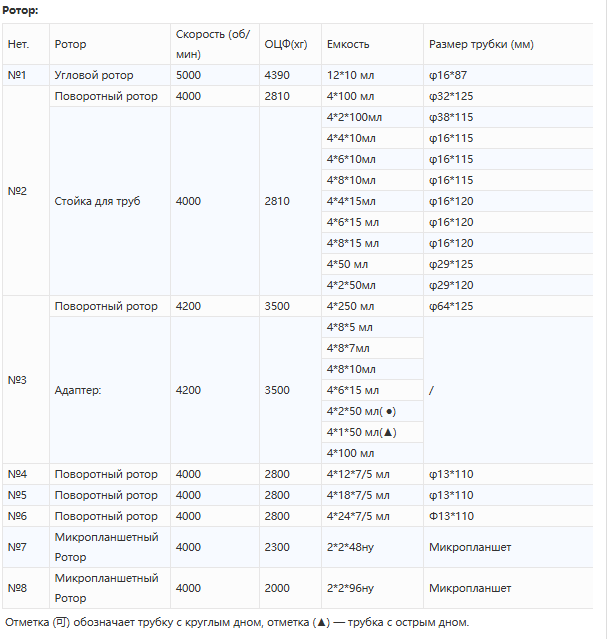Screen dimensions: 610x639
Task: Click the "2*2*48ну" capacity cell
Action: pos(351,547)
